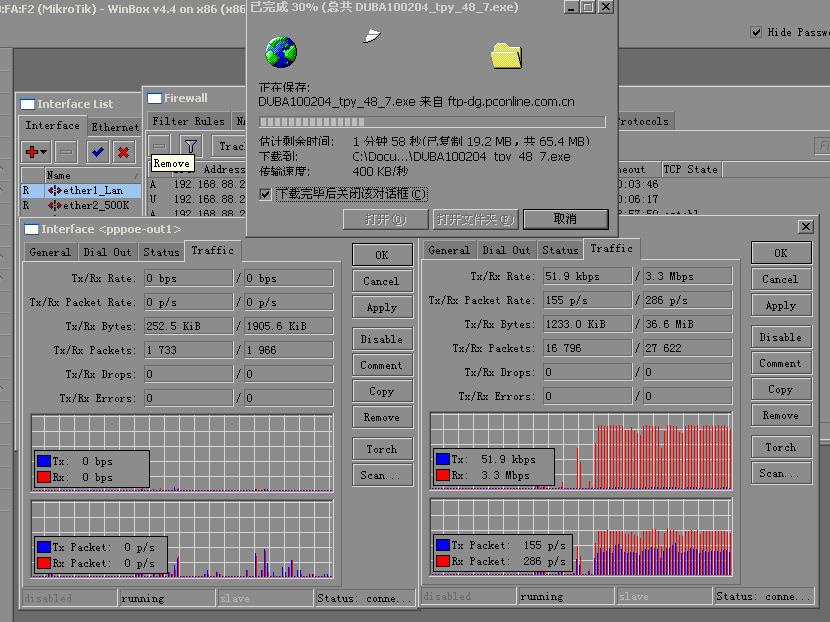Open Status tab in right interface window
830x622 pixels.
click(x=560, y=250)
